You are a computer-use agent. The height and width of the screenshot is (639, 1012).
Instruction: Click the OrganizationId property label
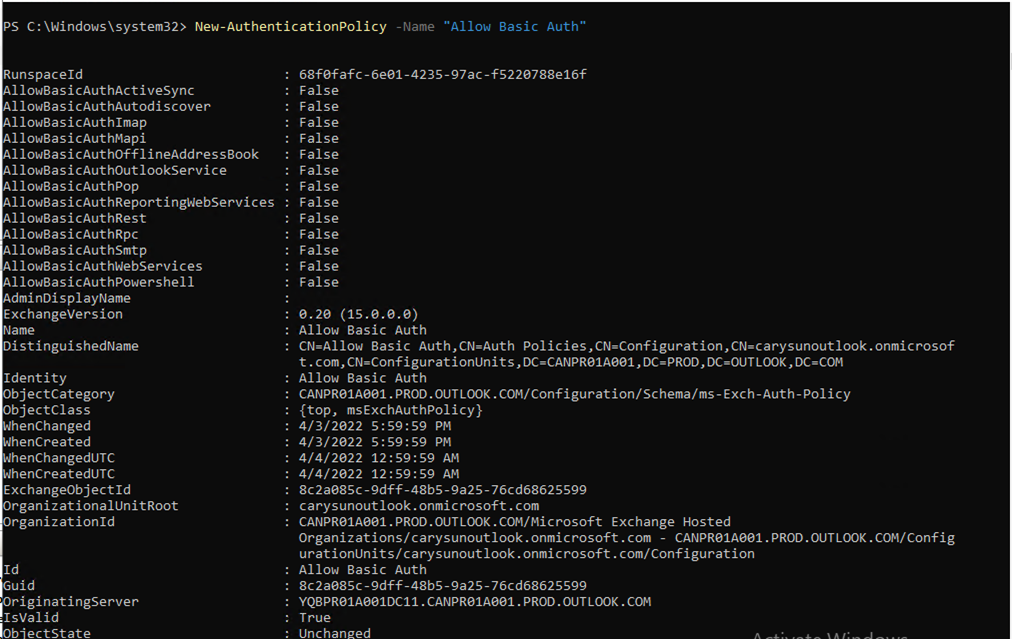point(58,523)
